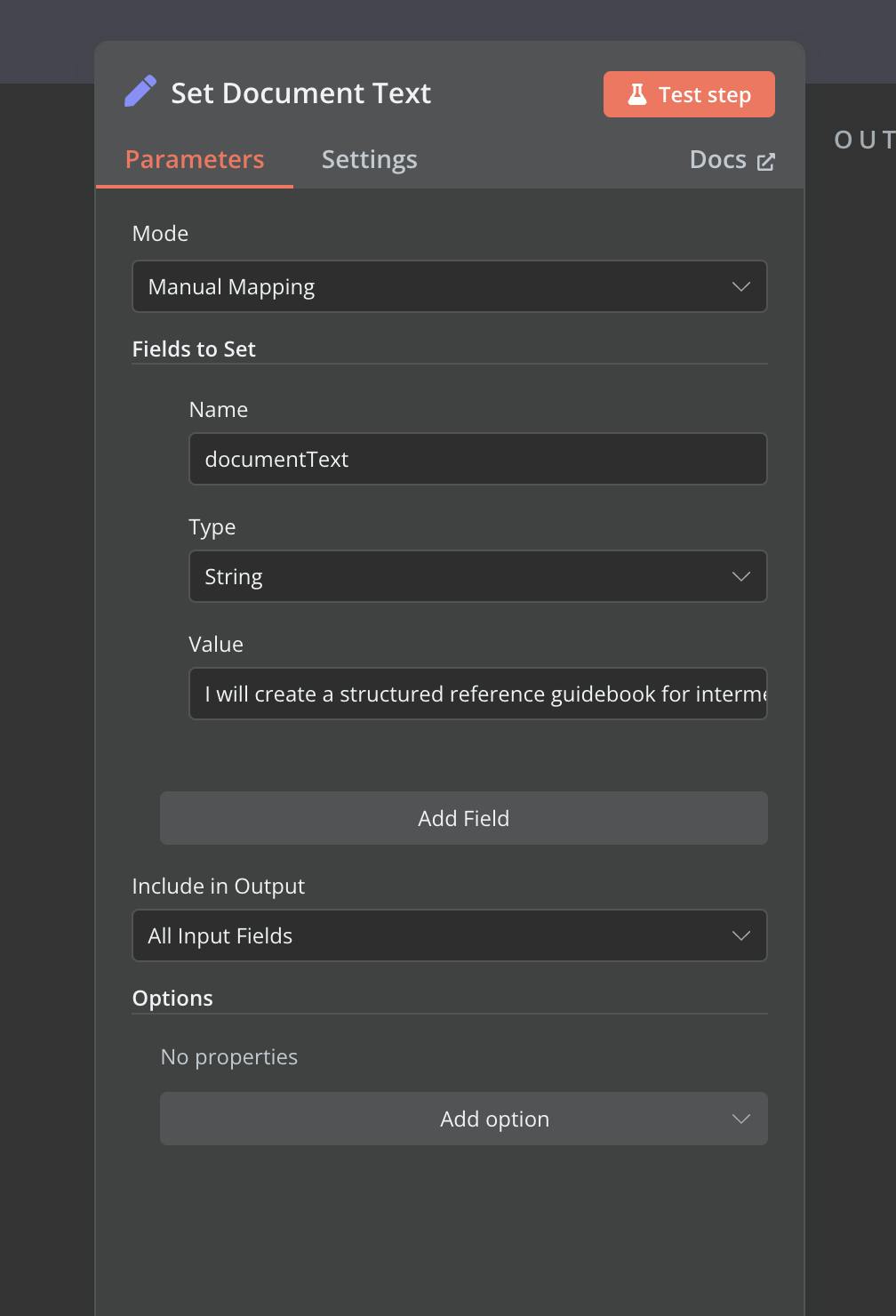The height and width of the screenshot is (1316, 896).
Task: Click the chevron arrow in the Mode field
Action: tap(740, 286)
